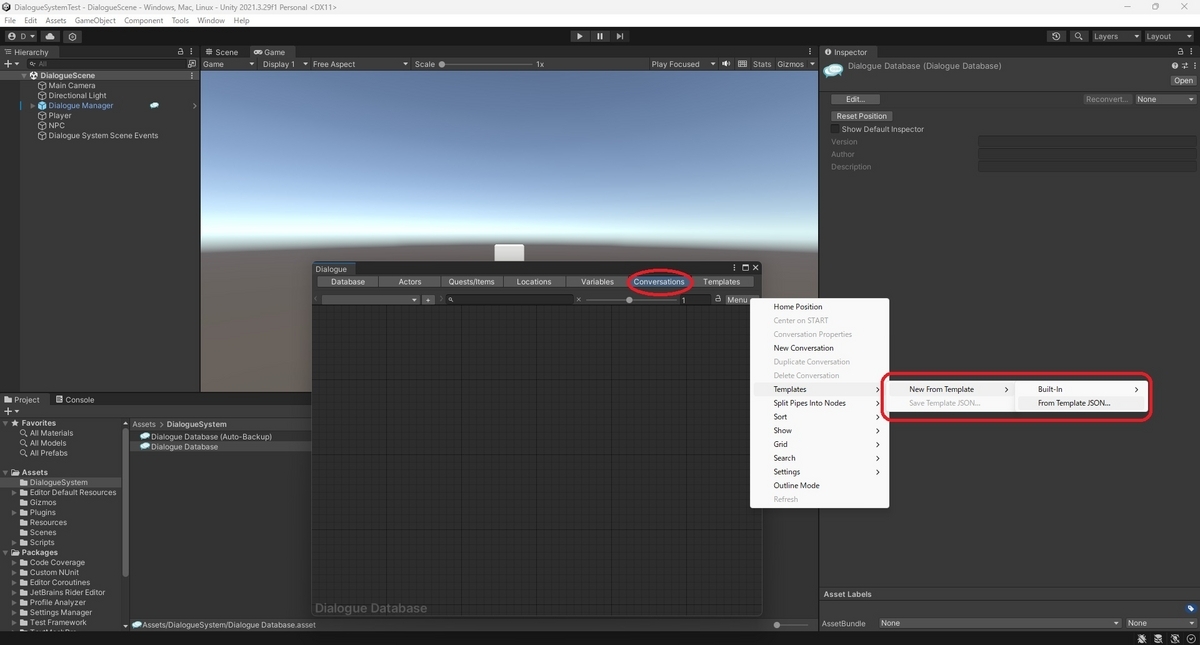Open the Inspector preset sliders icon
Viewport: 1200px width, 645px height.
tap(1183, 66)
